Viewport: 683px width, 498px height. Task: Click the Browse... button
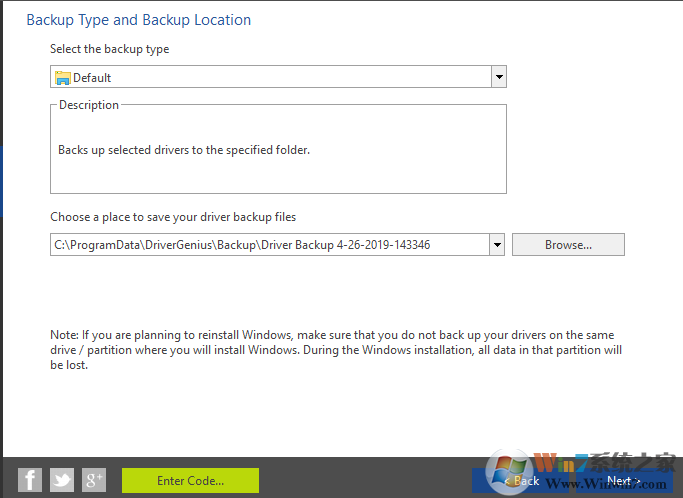coord(568,245)
